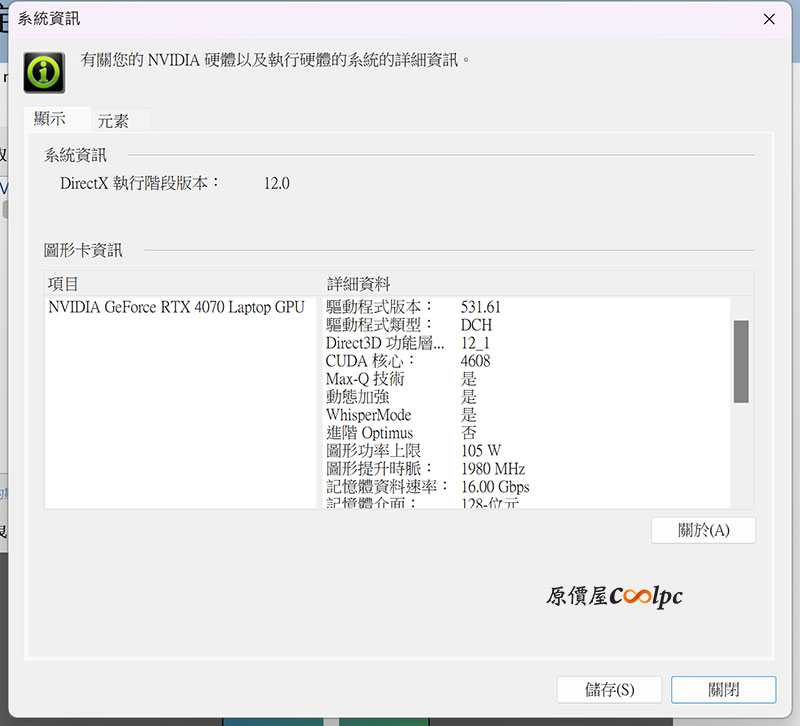This screenshot has width=800, height=726.
Task: Click the 關閉 button
Action: 723,690
